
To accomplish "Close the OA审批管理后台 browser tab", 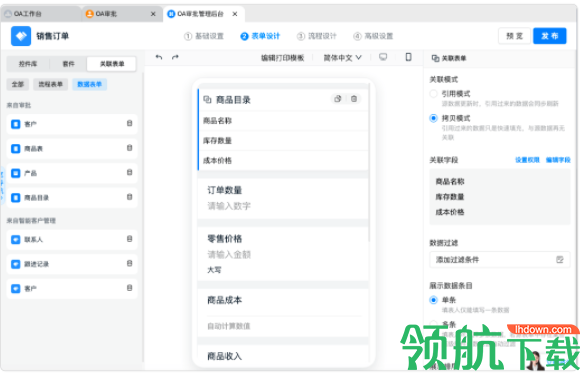I will 235,14.
